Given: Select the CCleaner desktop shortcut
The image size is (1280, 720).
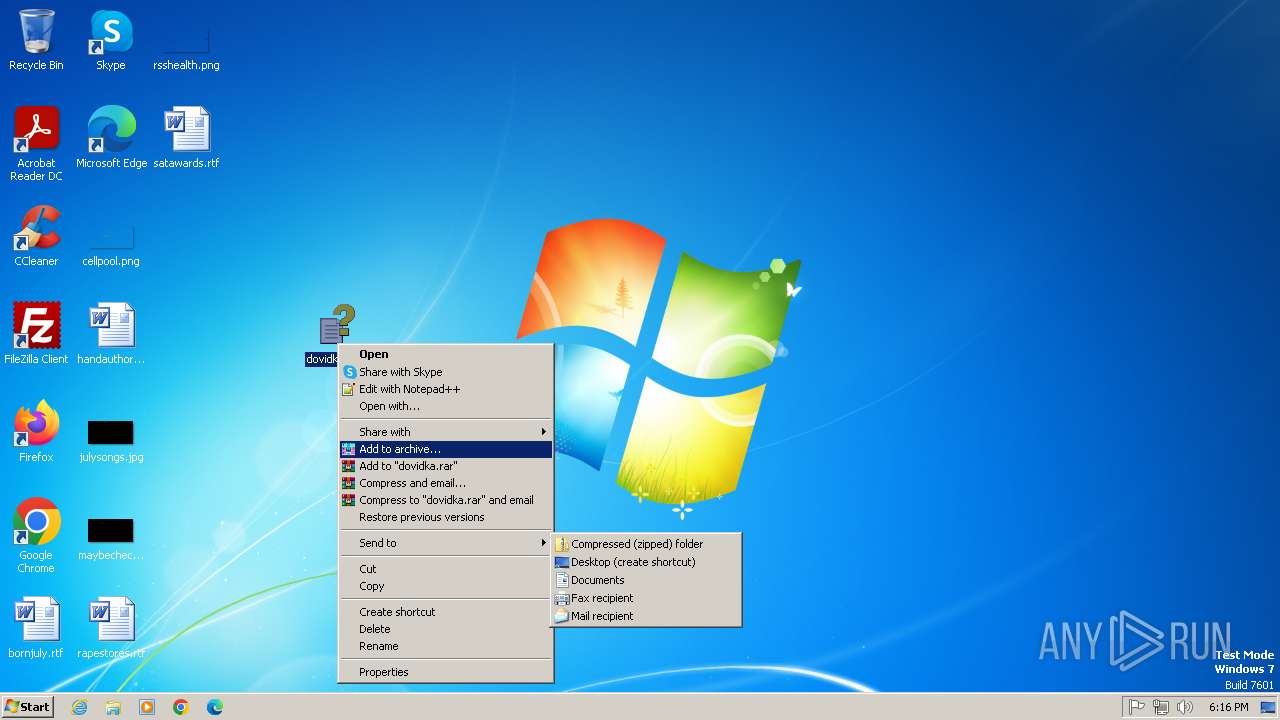Looking at the screenshot, I should point(36,236).
